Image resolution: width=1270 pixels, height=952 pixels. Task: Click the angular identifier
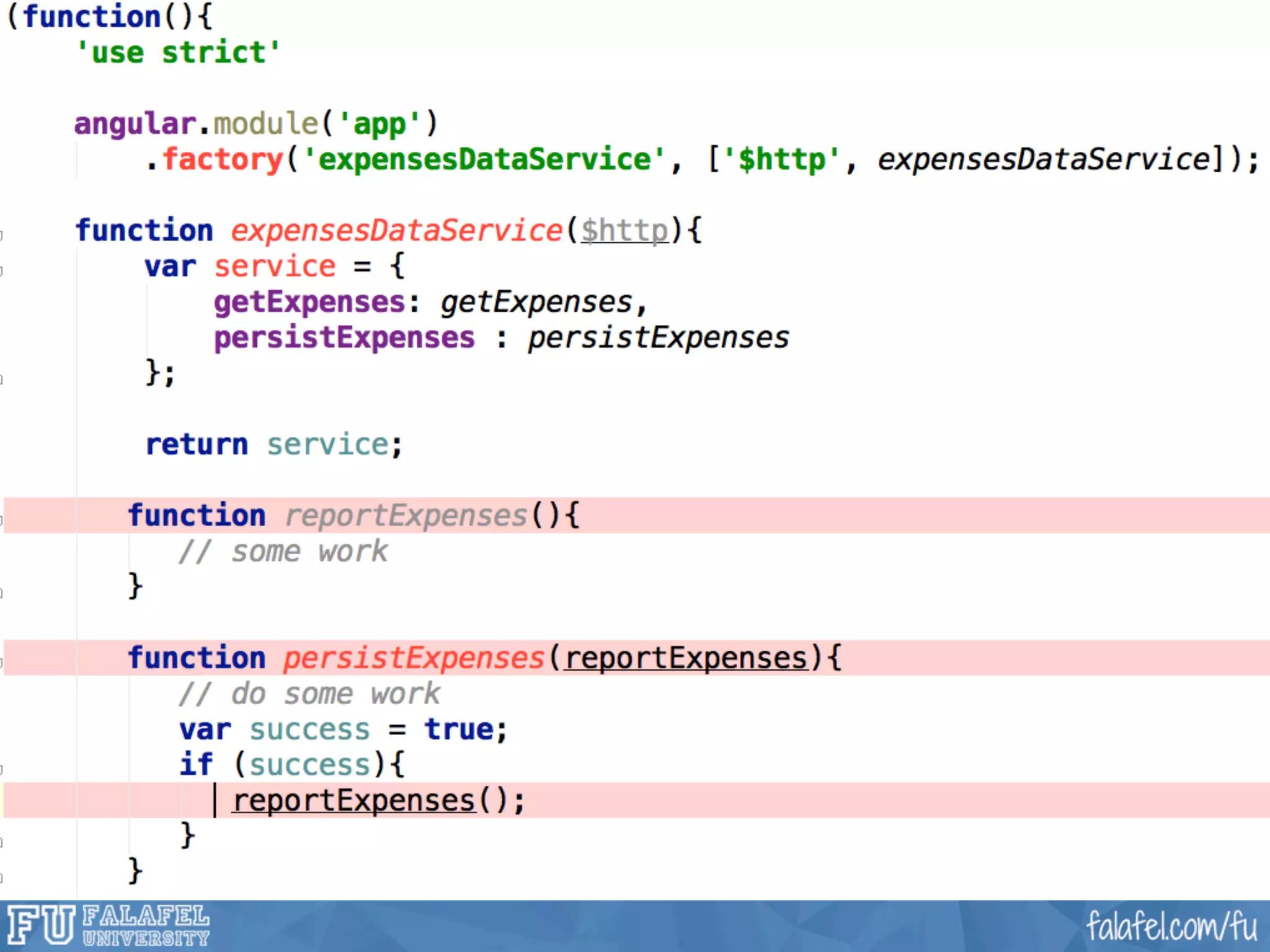pos(135,124)
